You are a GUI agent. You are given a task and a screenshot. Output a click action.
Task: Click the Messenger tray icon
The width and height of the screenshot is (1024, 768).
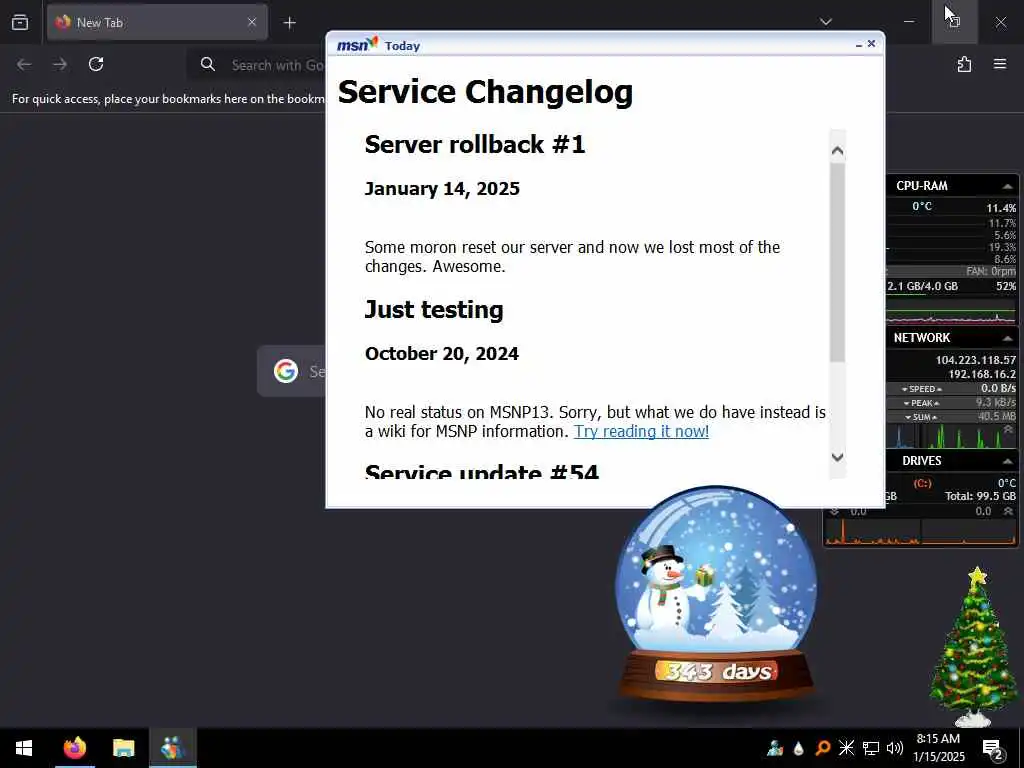(775, 748)
